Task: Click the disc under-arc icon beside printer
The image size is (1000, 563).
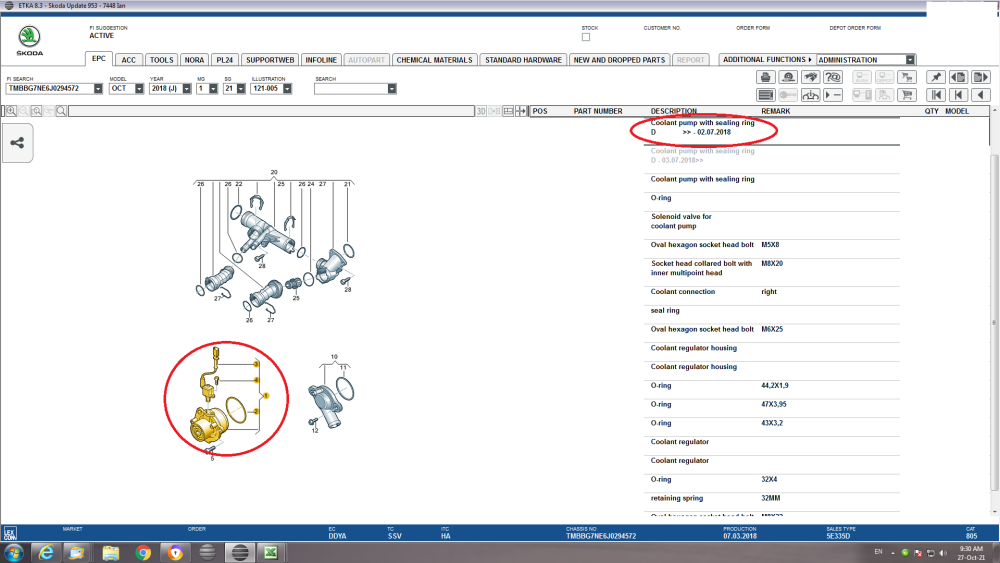Action: 788,77
